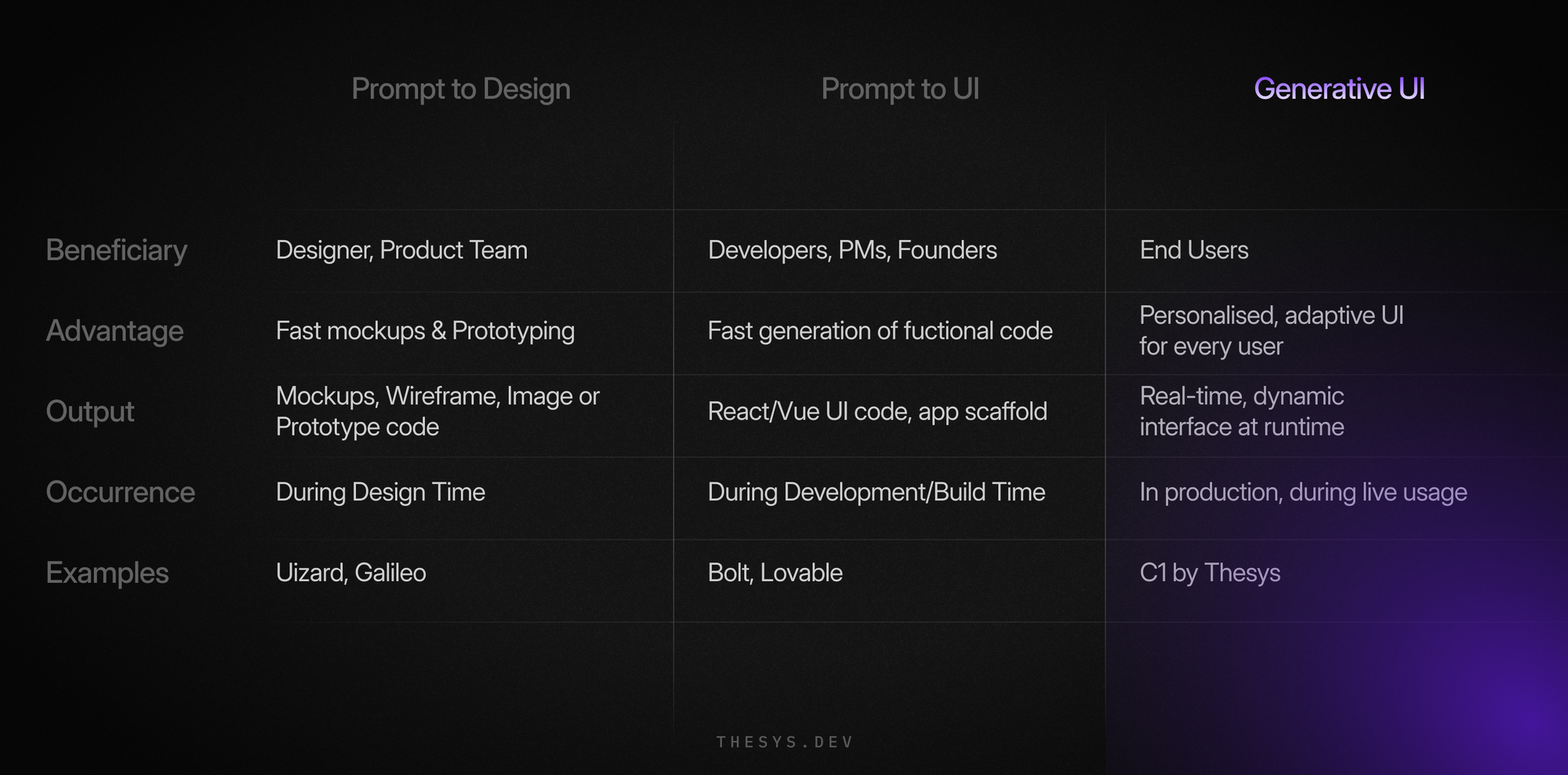The width and height of the screenshot is (1568, 775).
Task: Click 'Fast mockups & Prototyping' cell
Action: (425, 331)
